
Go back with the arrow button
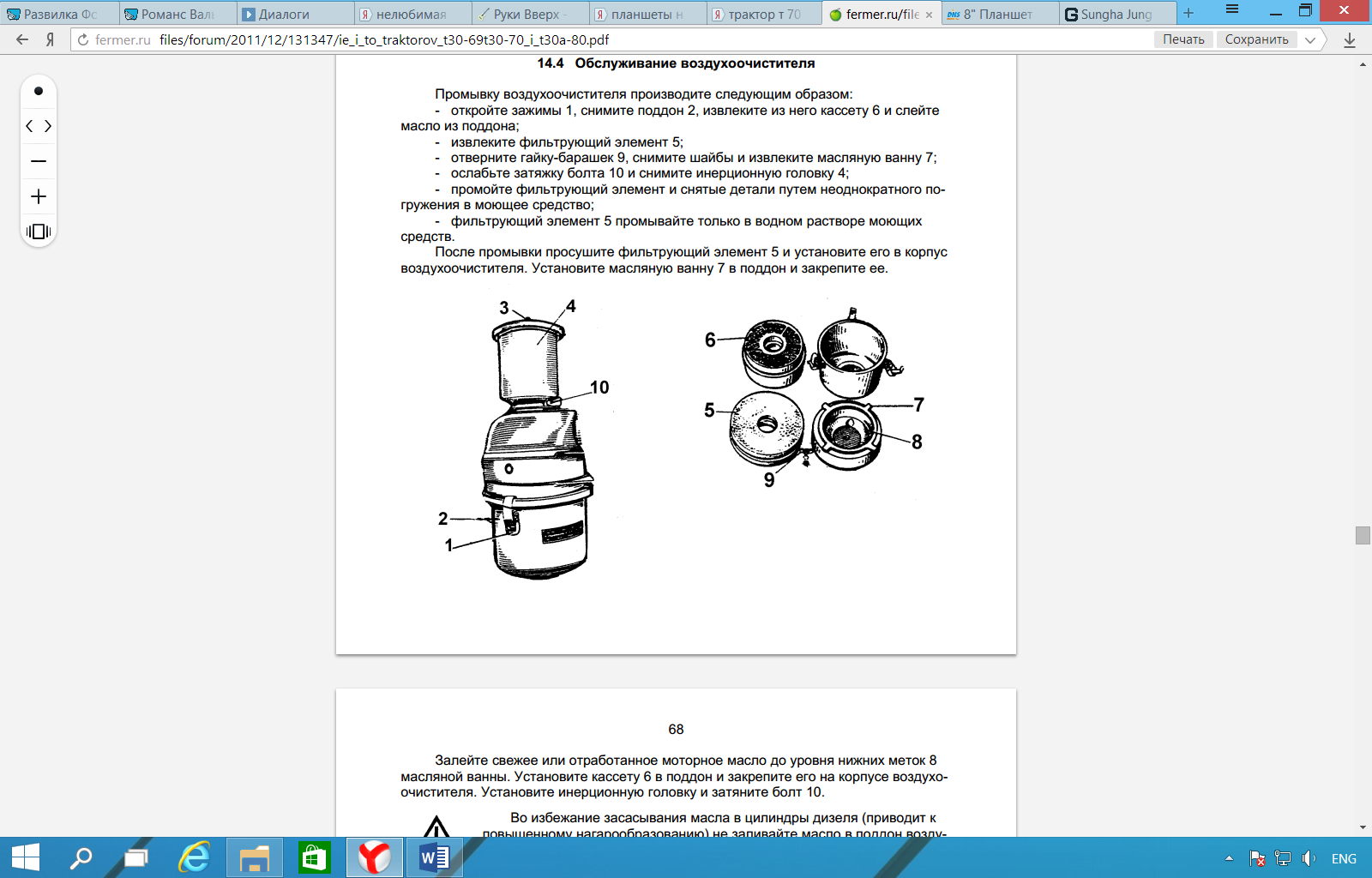pyautogui.click(x=22, y=39)
